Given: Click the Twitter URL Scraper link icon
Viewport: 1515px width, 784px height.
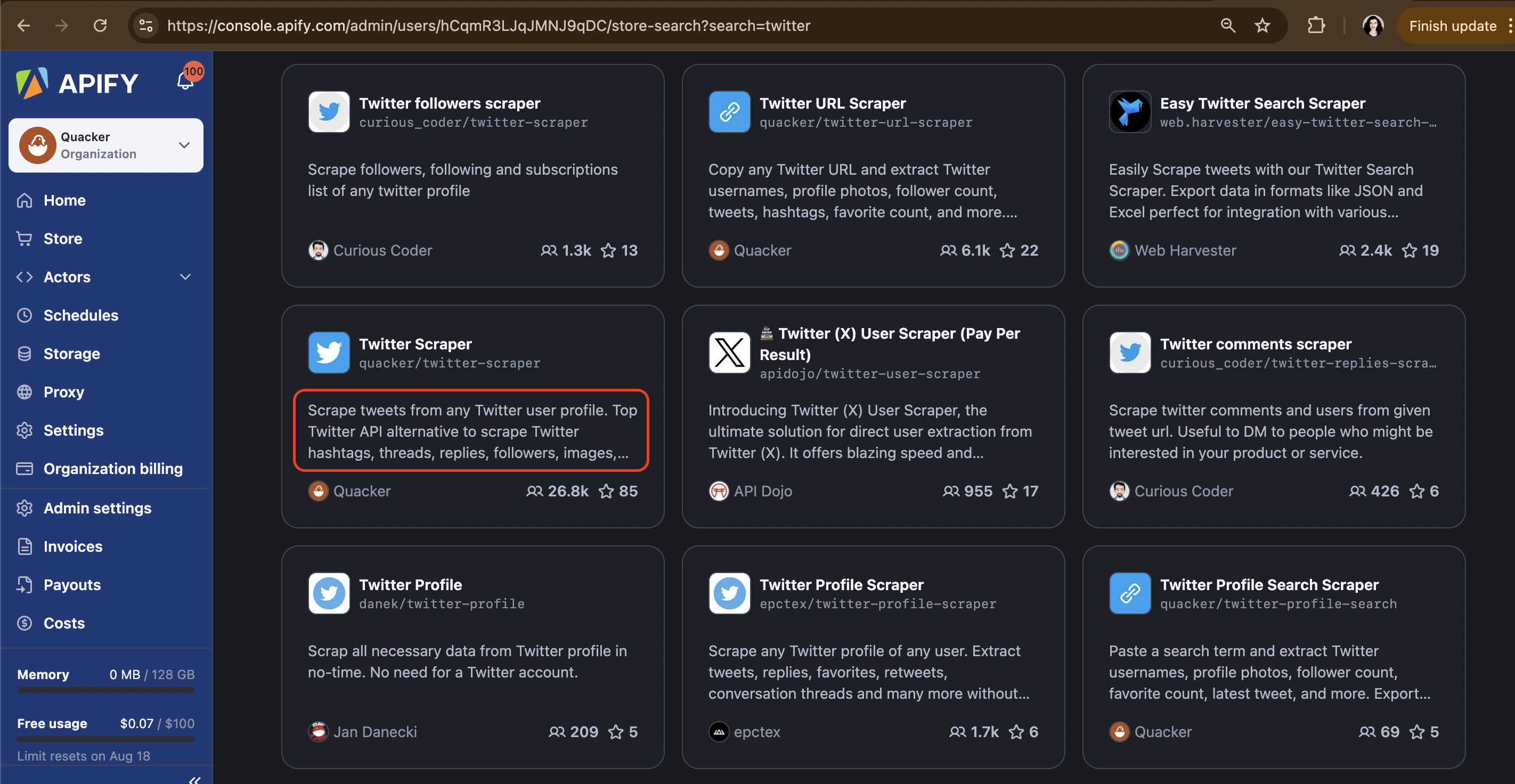Looking at the screenshot, I should [729, 112].
